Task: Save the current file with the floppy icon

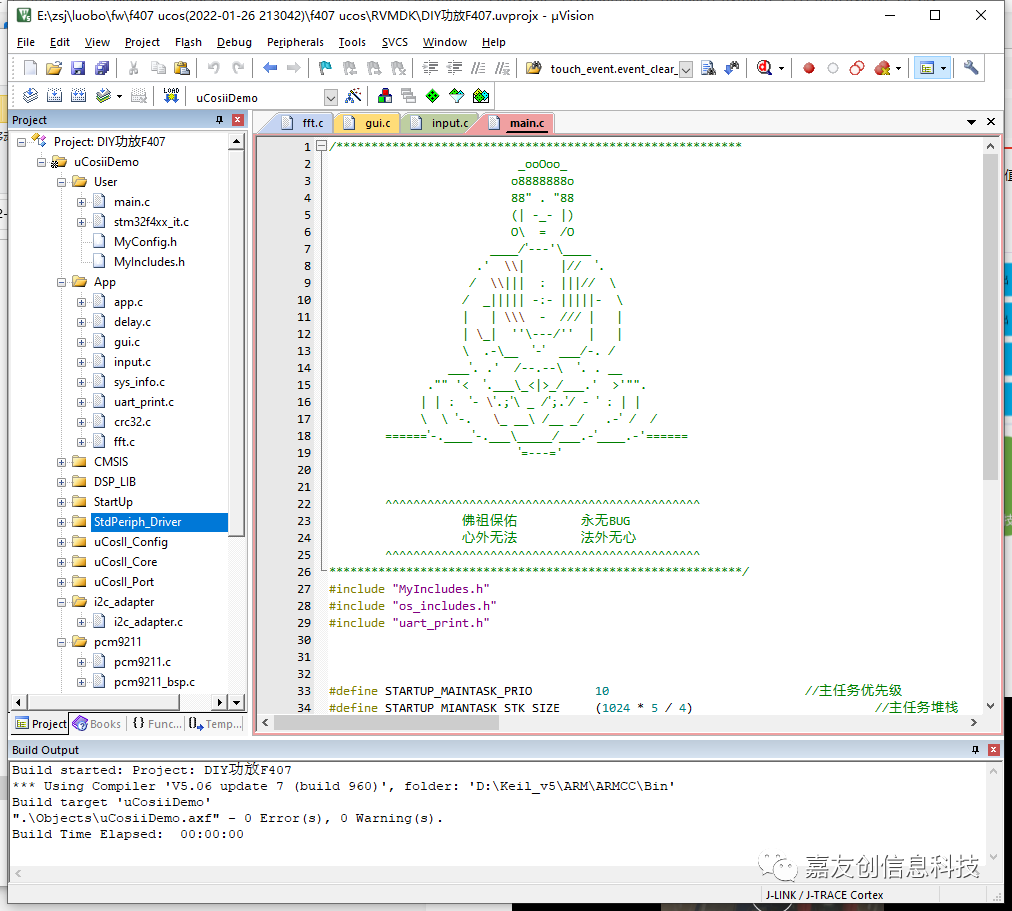Action: coord(78,68)
